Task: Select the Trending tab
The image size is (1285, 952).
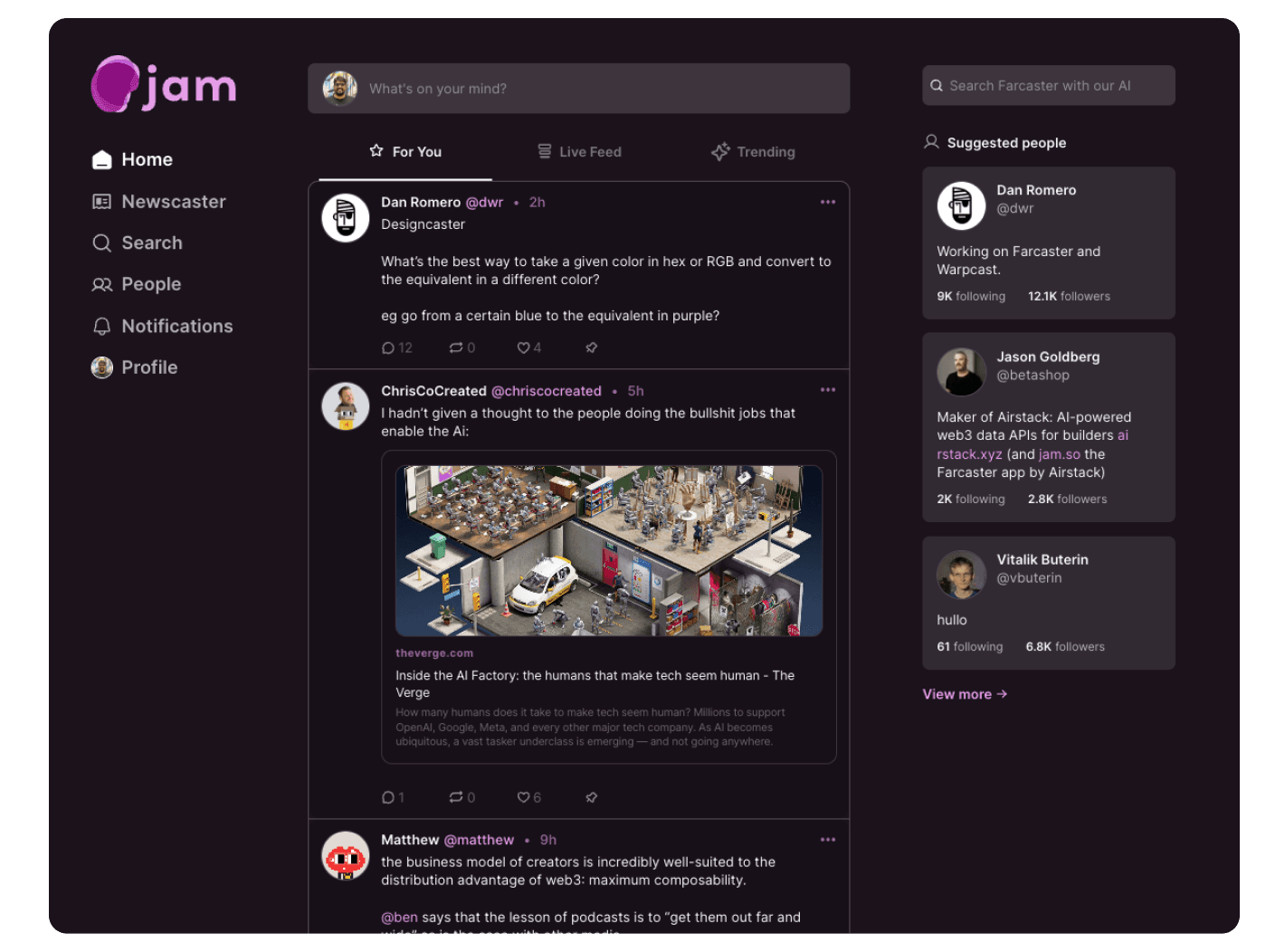Action: pos(753,152)
